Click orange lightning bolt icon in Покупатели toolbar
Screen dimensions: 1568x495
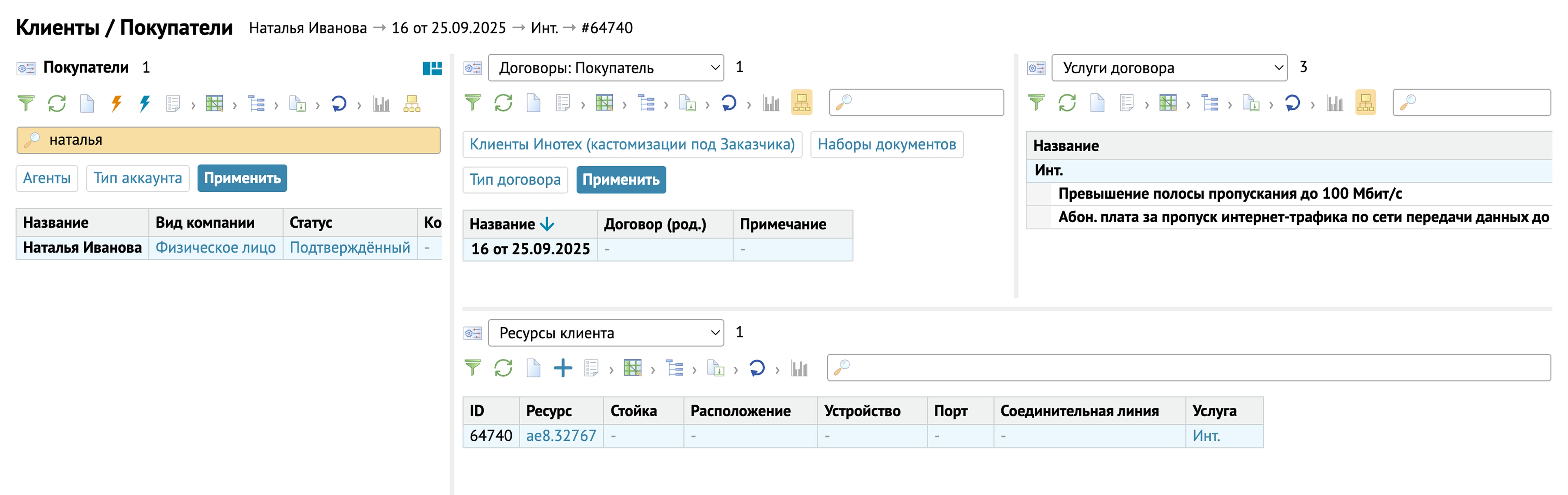[x=116, y=104]
